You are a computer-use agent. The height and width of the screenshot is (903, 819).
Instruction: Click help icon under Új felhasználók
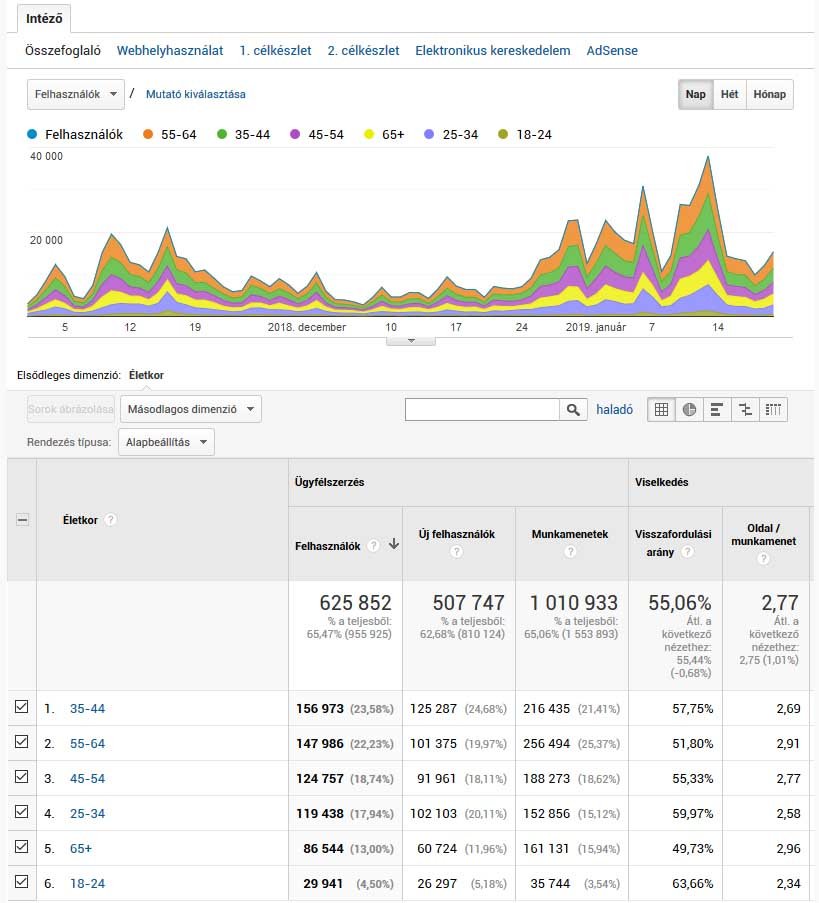(x=456, y=552)
